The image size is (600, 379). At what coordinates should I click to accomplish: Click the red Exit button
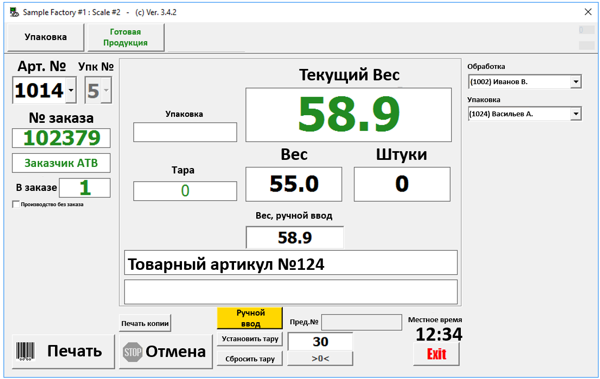click(x=436, y=354)
